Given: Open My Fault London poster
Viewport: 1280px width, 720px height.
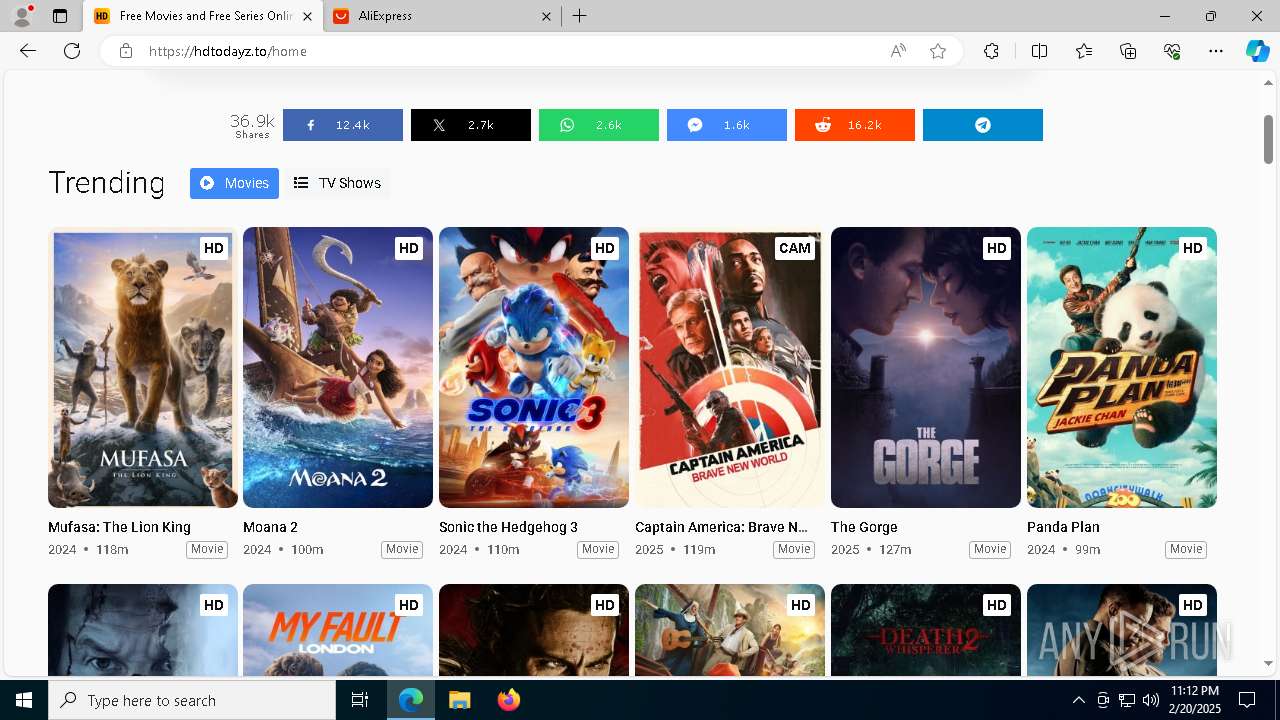Looking at the screenshot, I should (338, 629).
